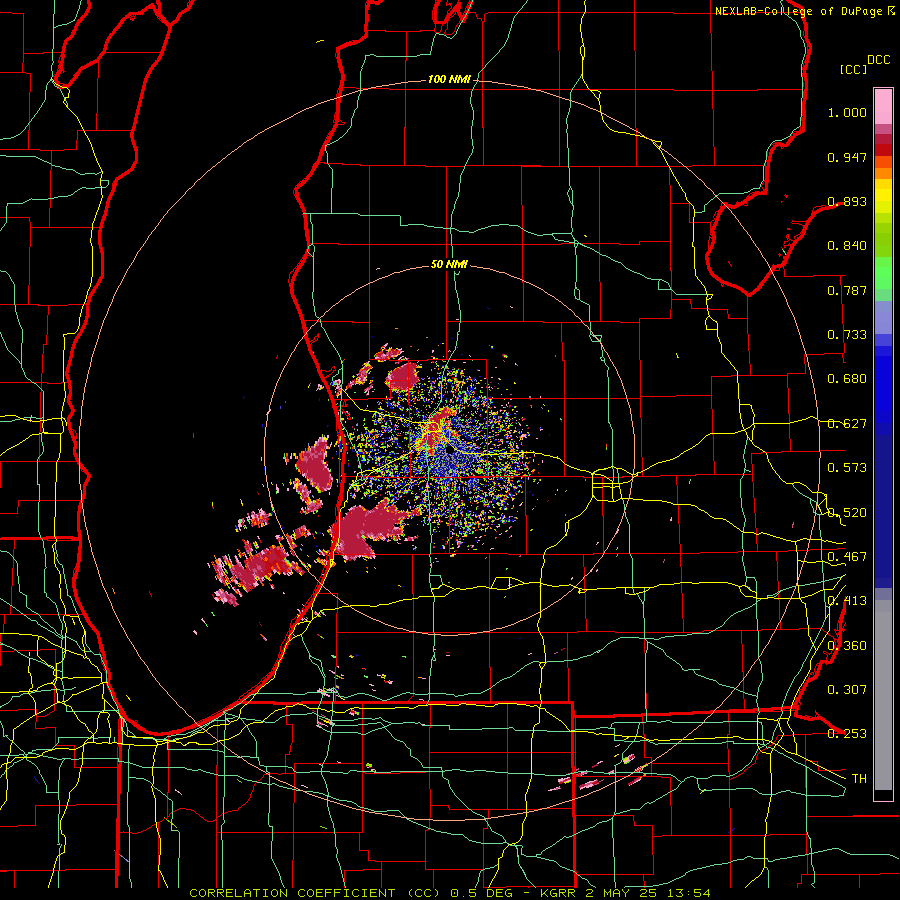The width and height of the screenshot is (900, 900).
Task: Pick the periwinkle segment of the color bar
Action: coord(883,317)
